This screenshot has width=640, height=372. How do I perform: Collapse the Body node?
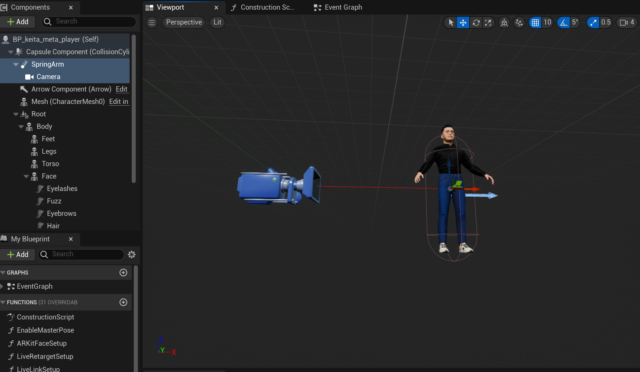click(21, 127)
